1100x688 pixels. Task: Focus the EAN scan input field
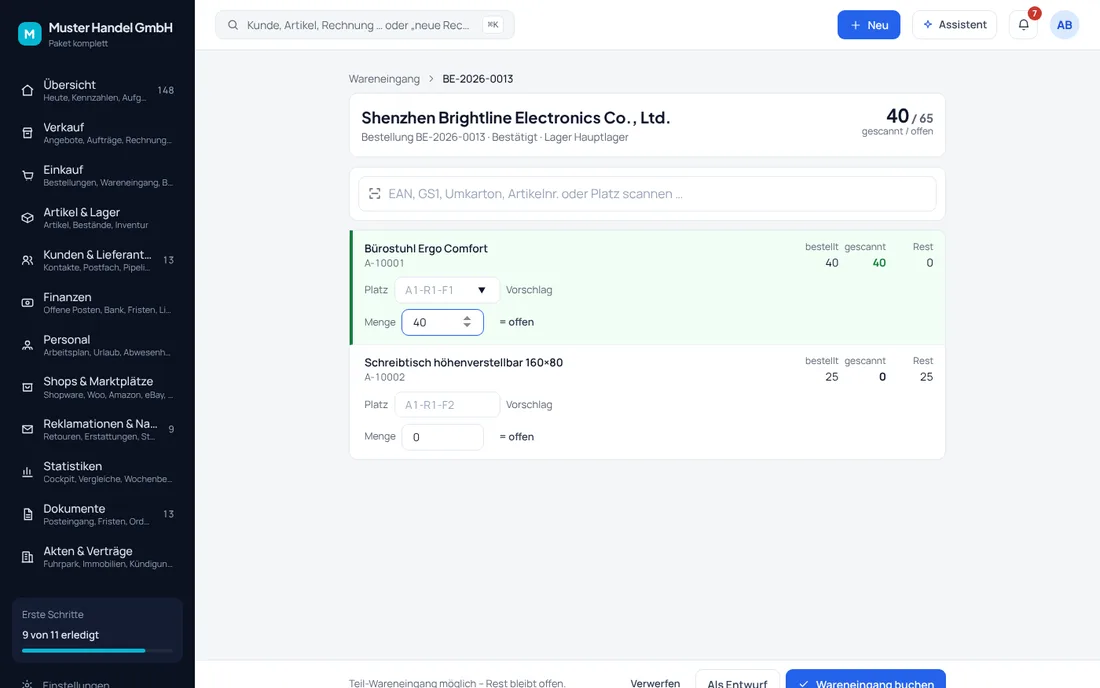click(x=647, y=194)
